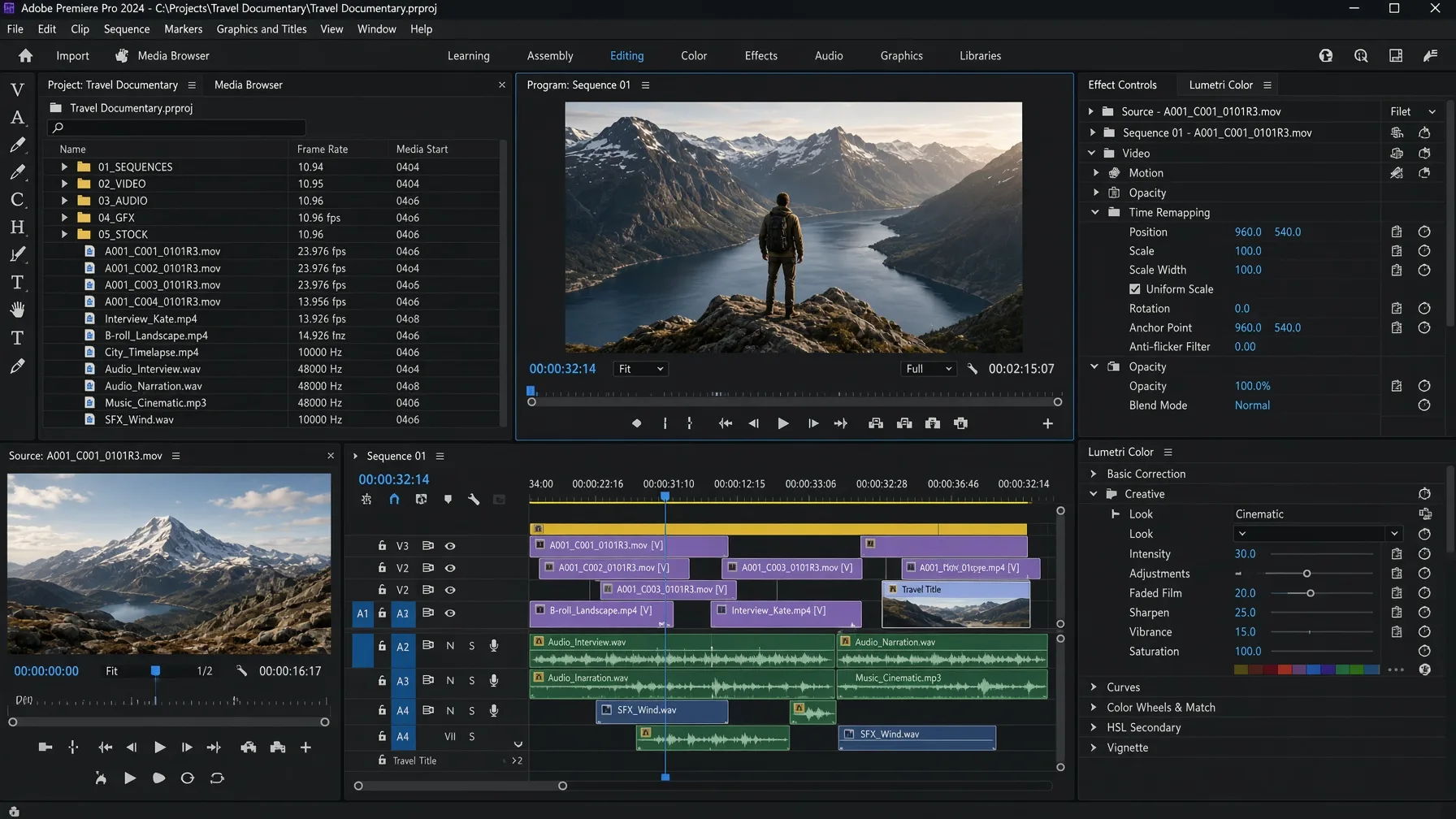Play the Program monitor sequence
Viewport: 1456px width, 819px height.
[x=782, y=423]
